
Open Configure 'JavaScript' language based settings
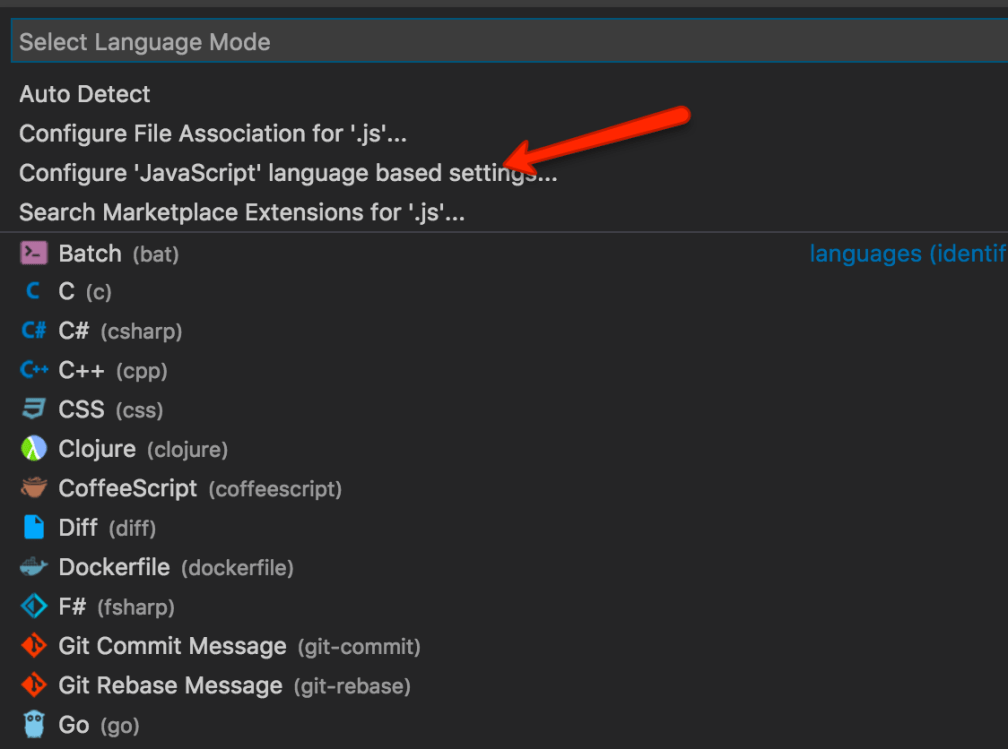pyautogui.click(x=288, y=174)
